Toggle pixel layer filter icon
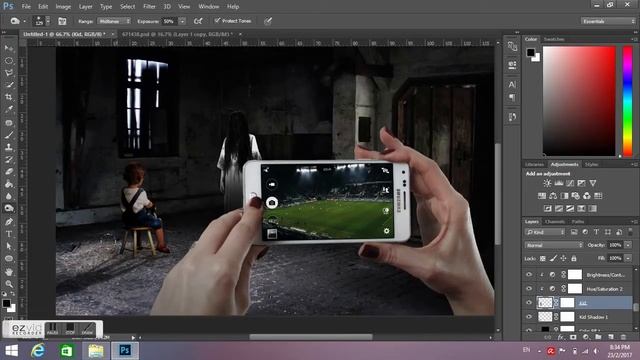The image size is (640, 360). 574,232
